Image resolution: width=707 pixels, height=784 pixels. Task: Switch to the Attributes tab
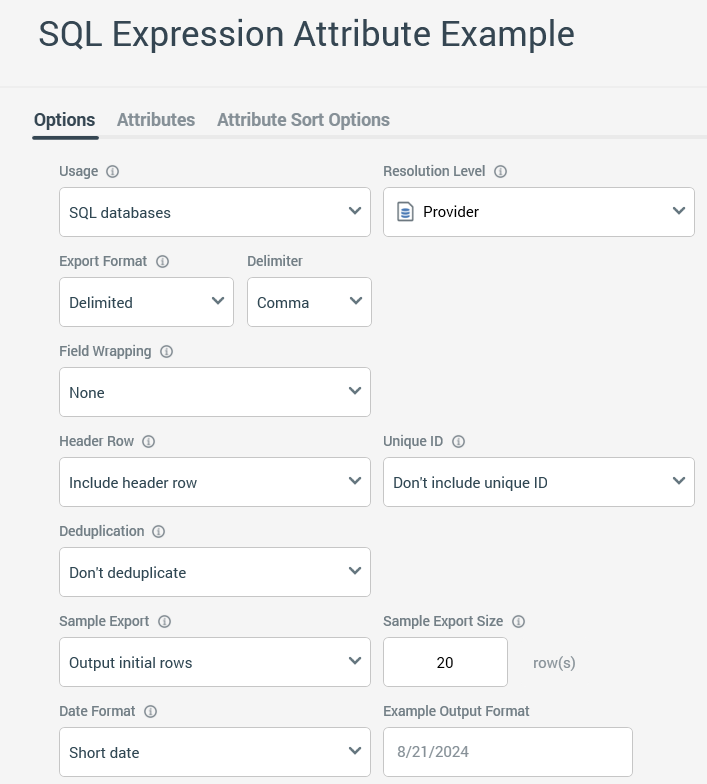156,120
